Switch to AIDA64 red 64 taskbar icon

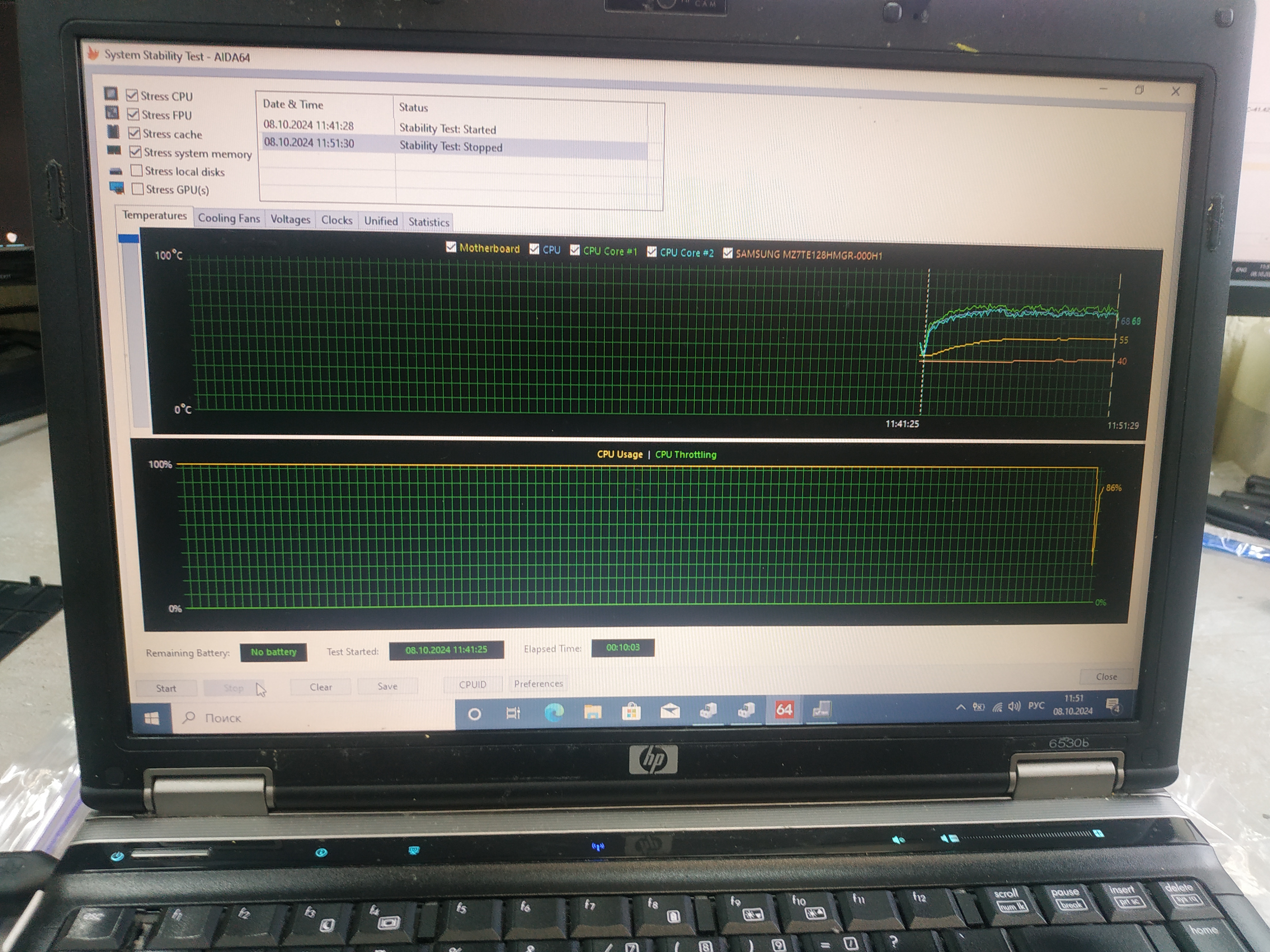784,710
